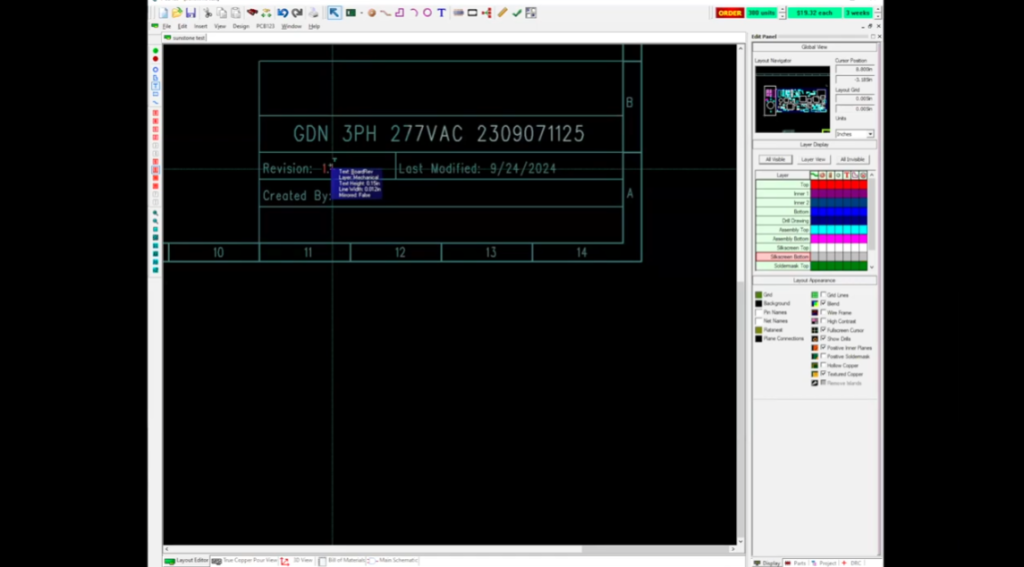Open the File menu
The height and width of the screenshot is (567, 1024).
click(167, 26)
